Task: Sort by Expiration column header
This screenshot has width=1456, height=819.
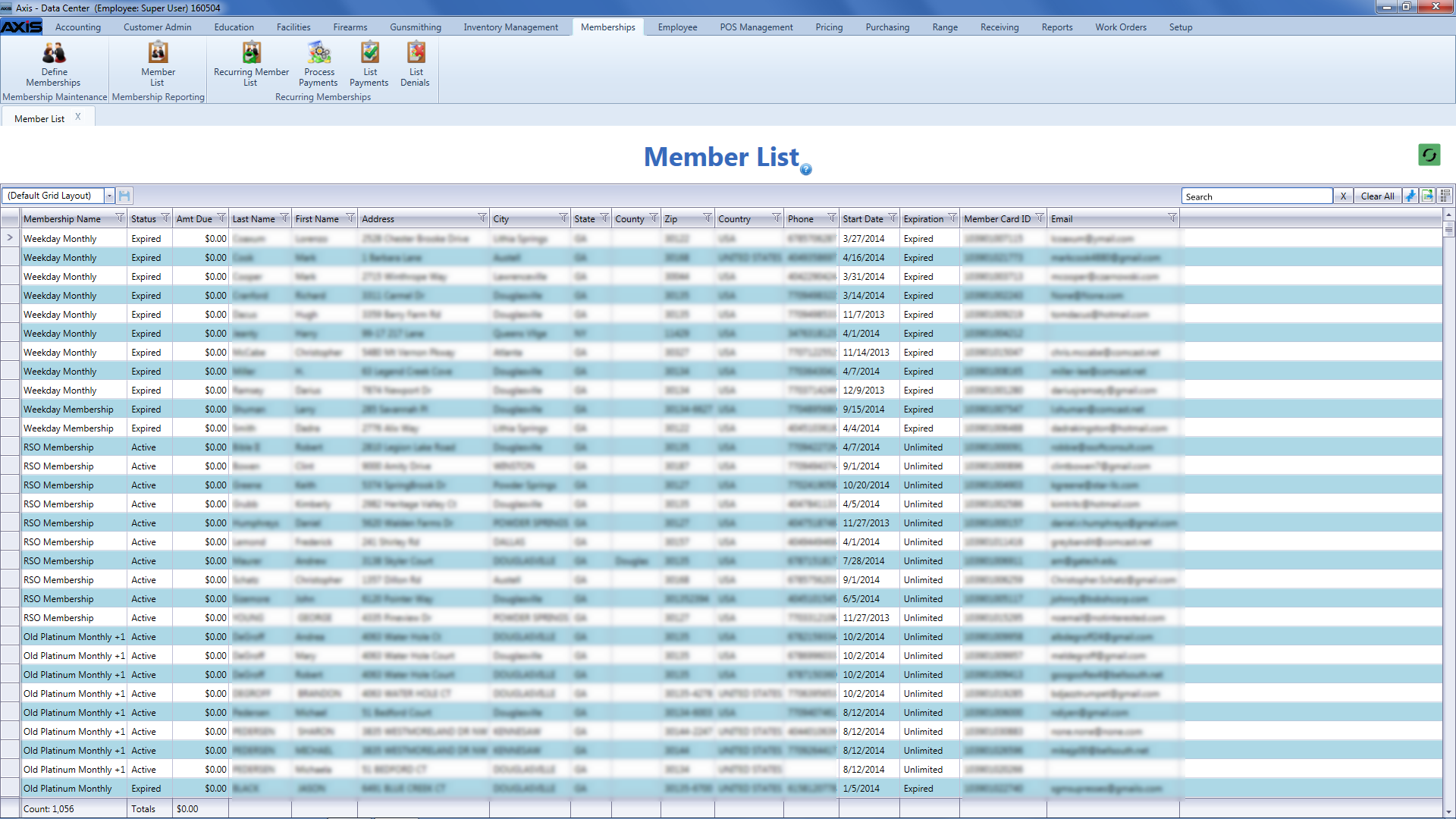Action: point(924,219)
